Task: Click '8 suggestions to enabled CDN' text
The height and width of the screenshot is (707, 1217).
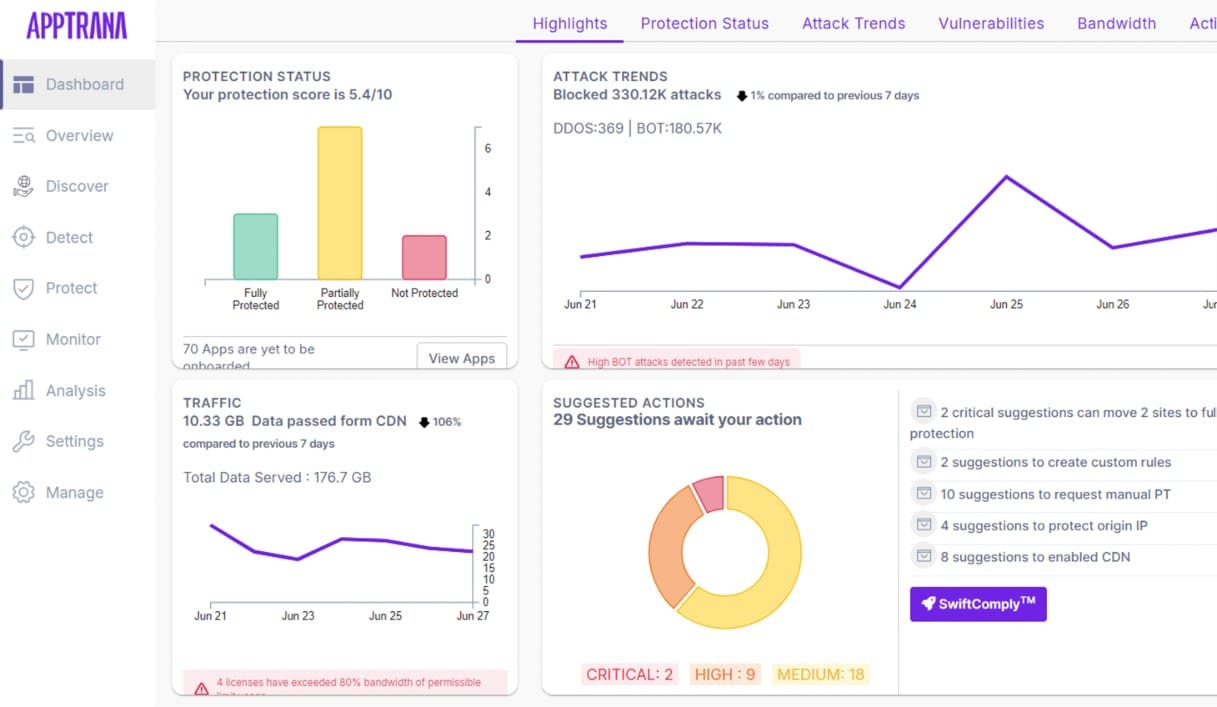Action: 1036,557
